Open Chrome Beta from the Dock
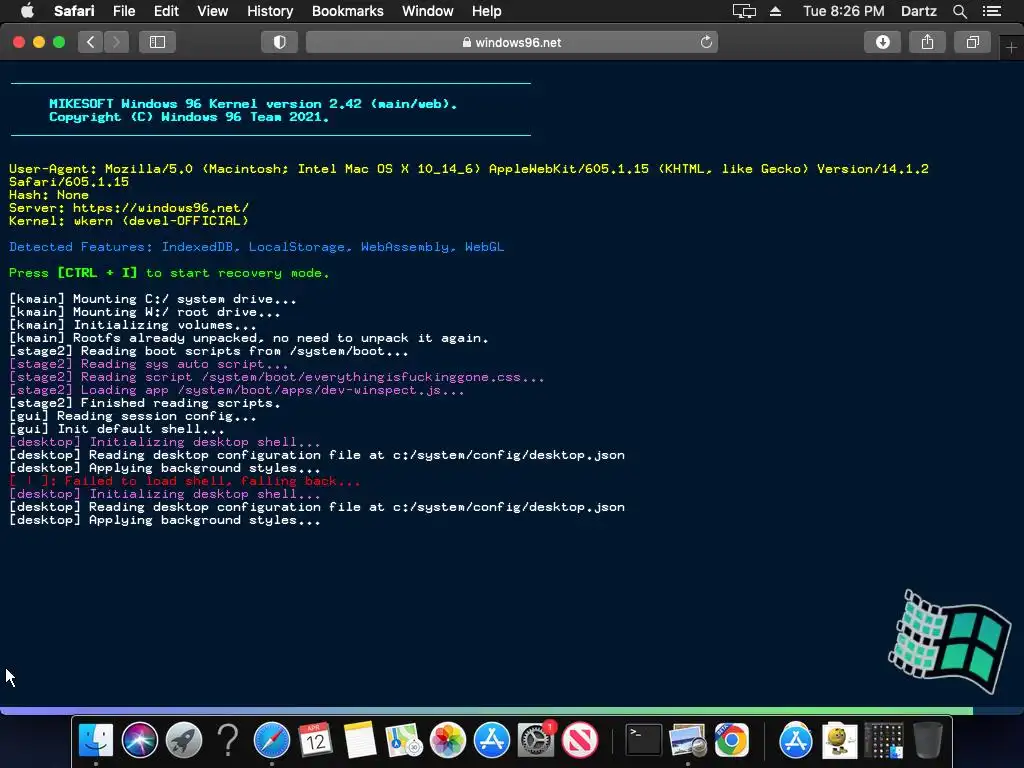 (731, 740)
